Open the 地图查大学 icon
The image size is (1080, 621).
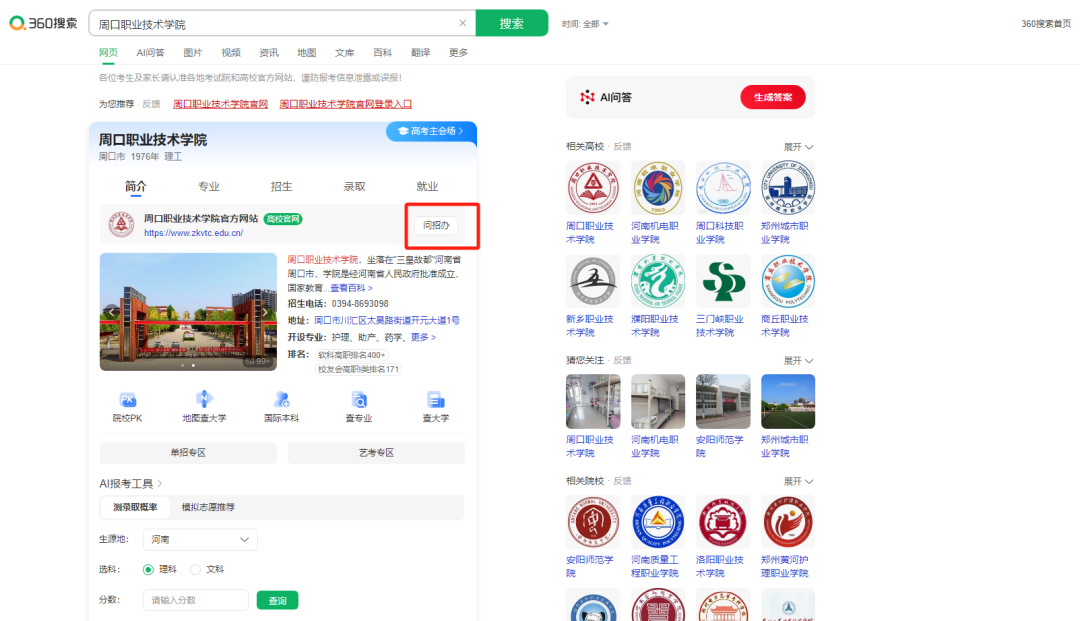[204, 400]
